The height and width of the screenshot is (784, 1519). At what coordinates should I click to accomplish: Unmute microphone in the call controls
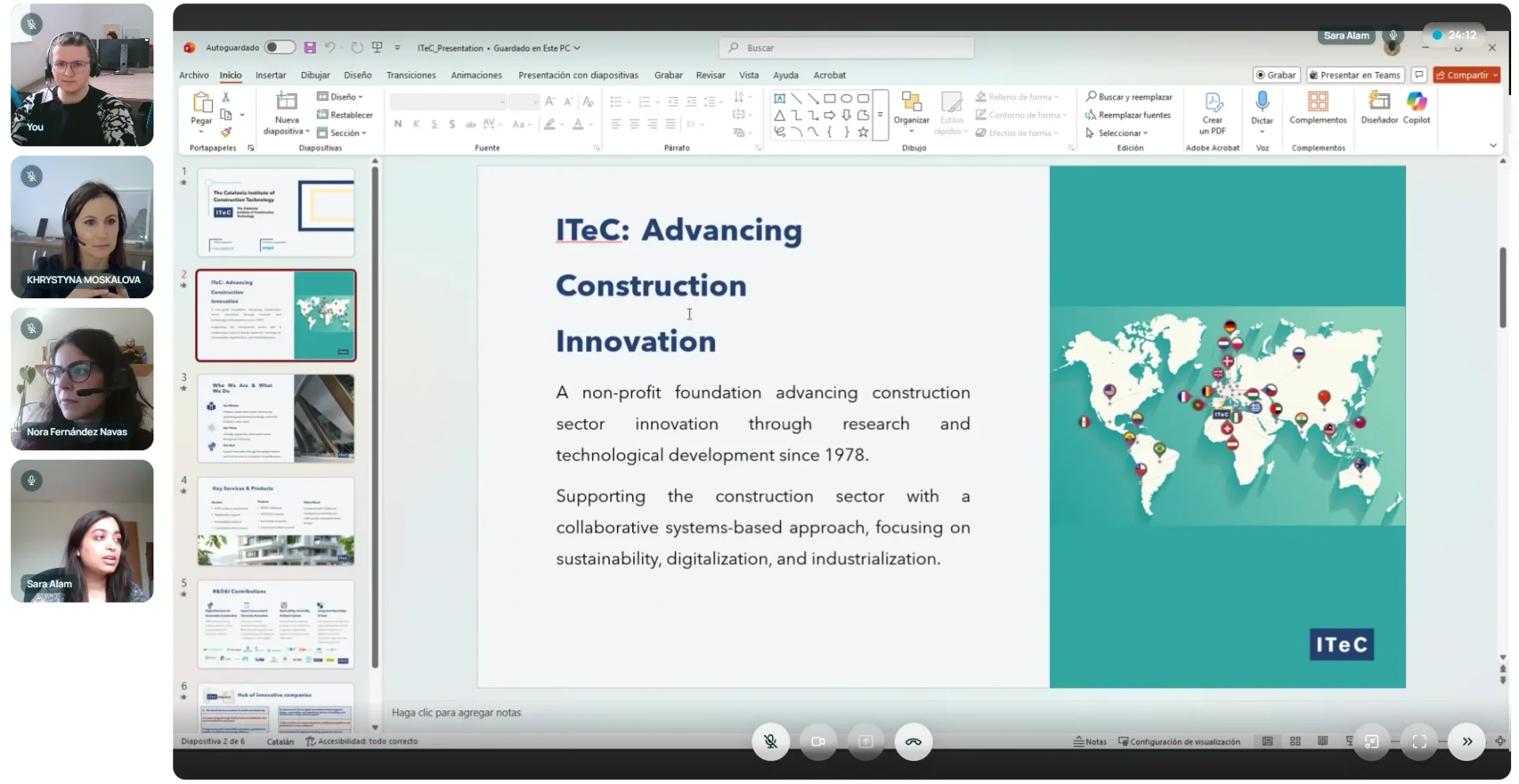[770, 742]
